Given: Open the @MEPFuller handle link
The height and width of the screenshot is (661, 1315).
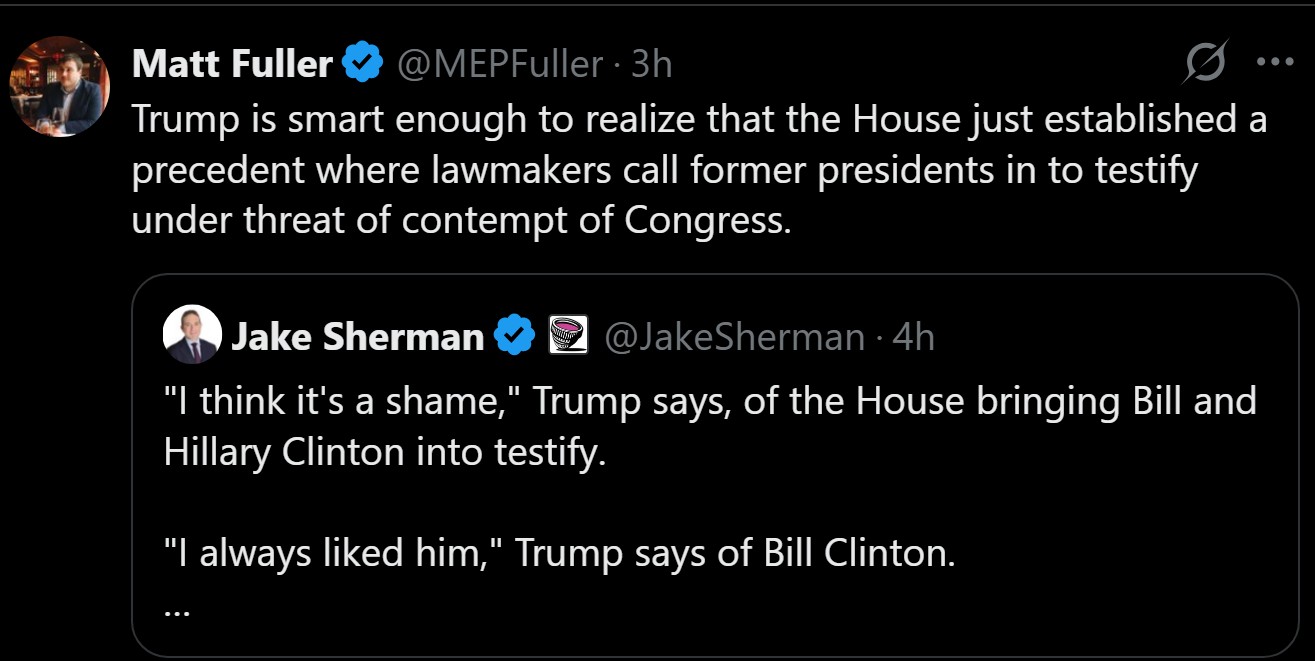Looking at the screenshot, I should click(x=500, y=65).
